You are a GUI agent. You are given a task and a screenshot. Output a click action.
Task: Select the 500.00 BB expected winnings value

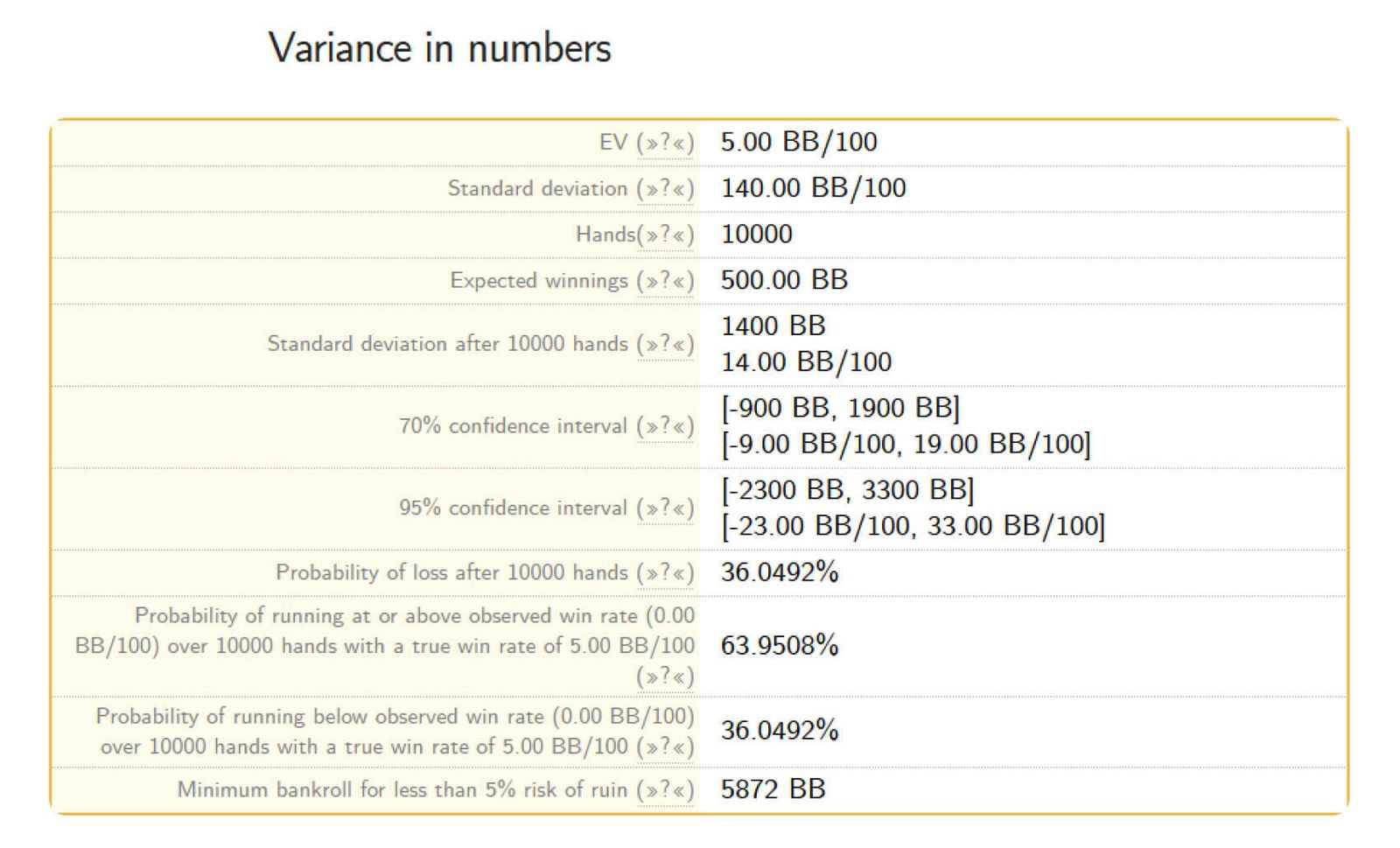tap(784, 280)
